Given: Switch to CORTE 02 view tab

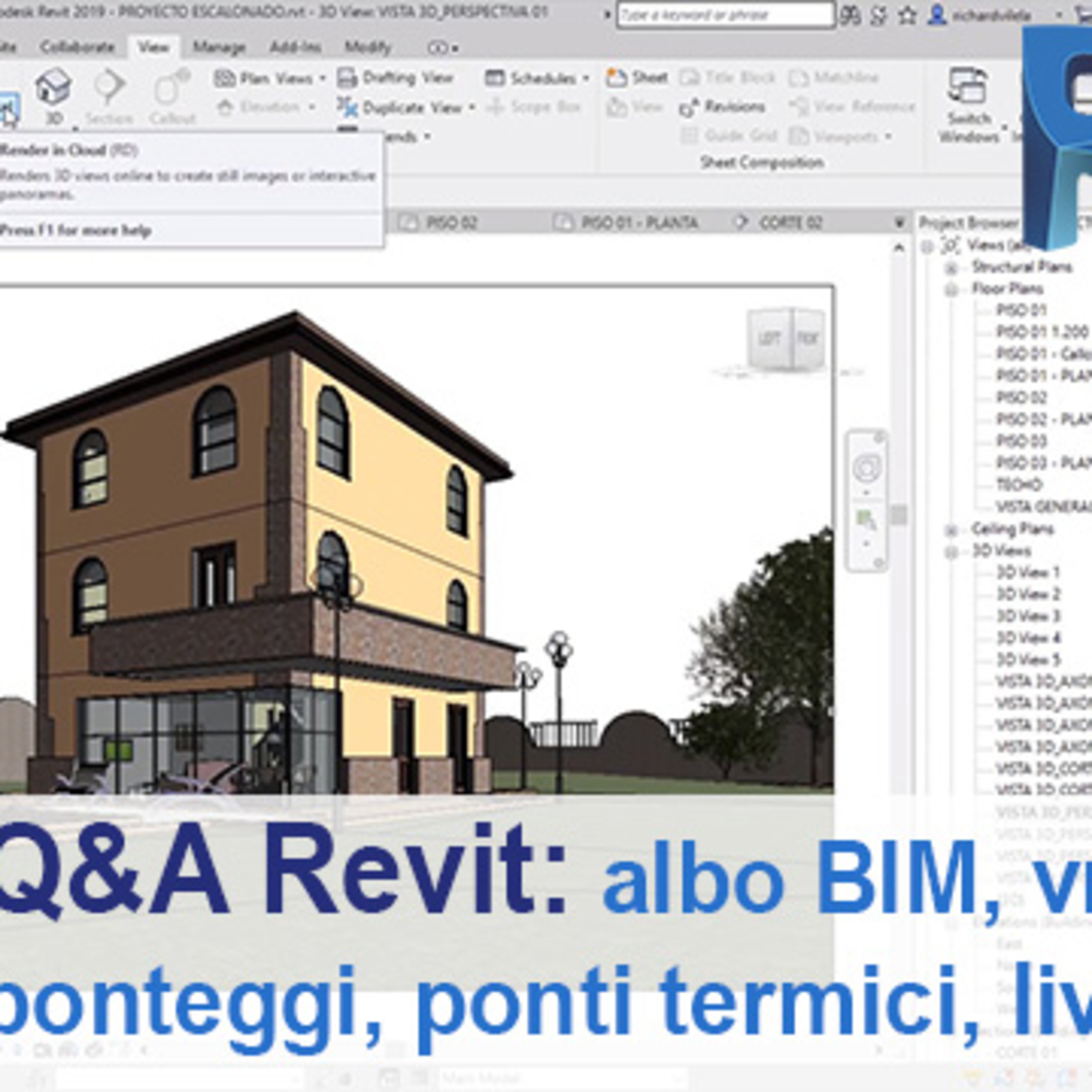Looking at the screenshot, I should (778, 223).
